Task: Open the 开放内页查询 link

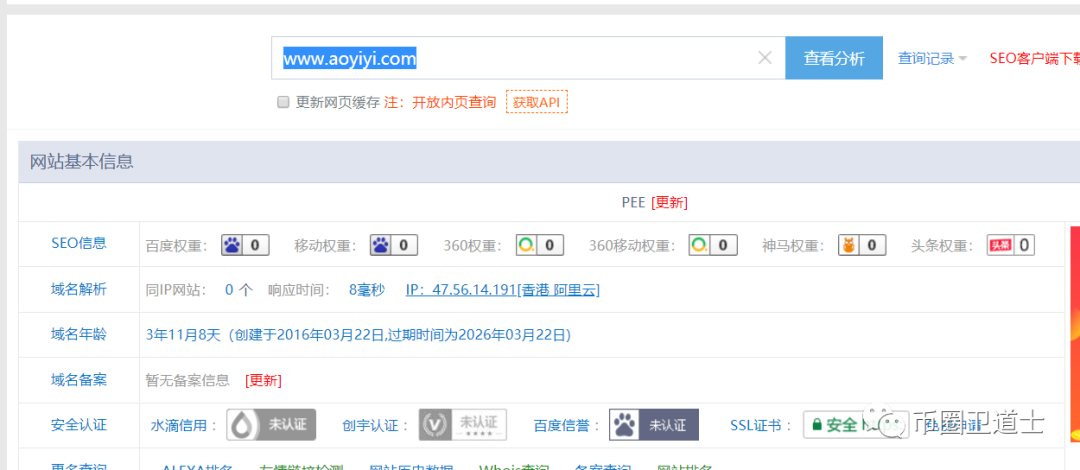Action: (454, 102)
